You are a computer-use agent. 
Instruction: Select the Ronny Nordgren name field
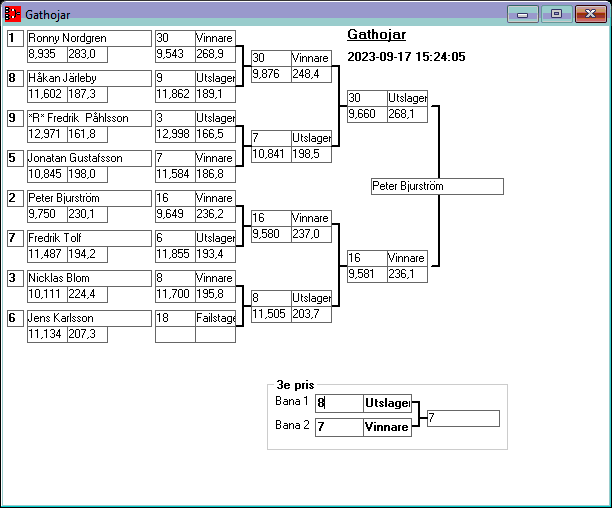pyautogui.click(x=87, y=38)
